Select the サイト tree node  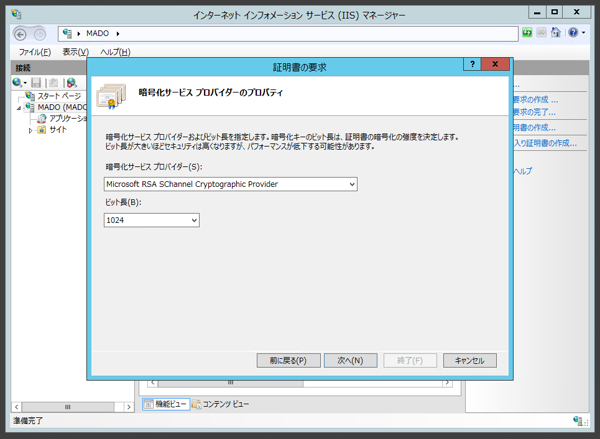(x=58, y=130)
